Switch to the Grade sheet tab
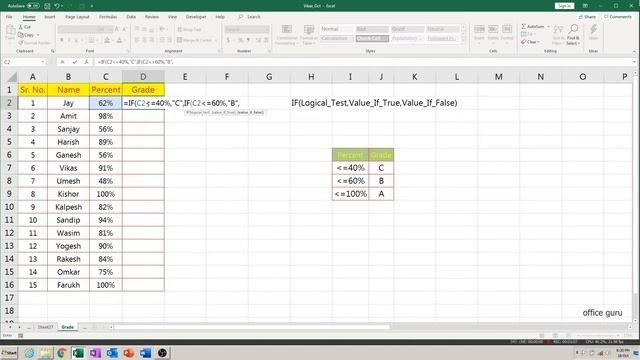This screenshot has width=640, height=360. coord(67,327)
